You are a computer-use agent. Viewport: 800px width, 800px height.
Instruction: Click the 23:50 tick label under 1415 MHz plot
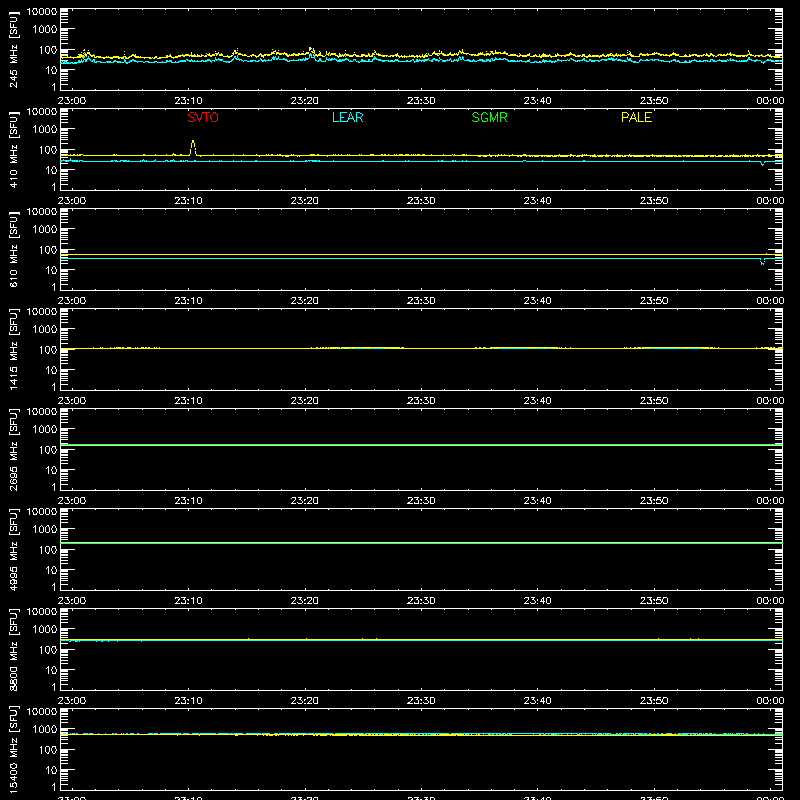[654, 401]
